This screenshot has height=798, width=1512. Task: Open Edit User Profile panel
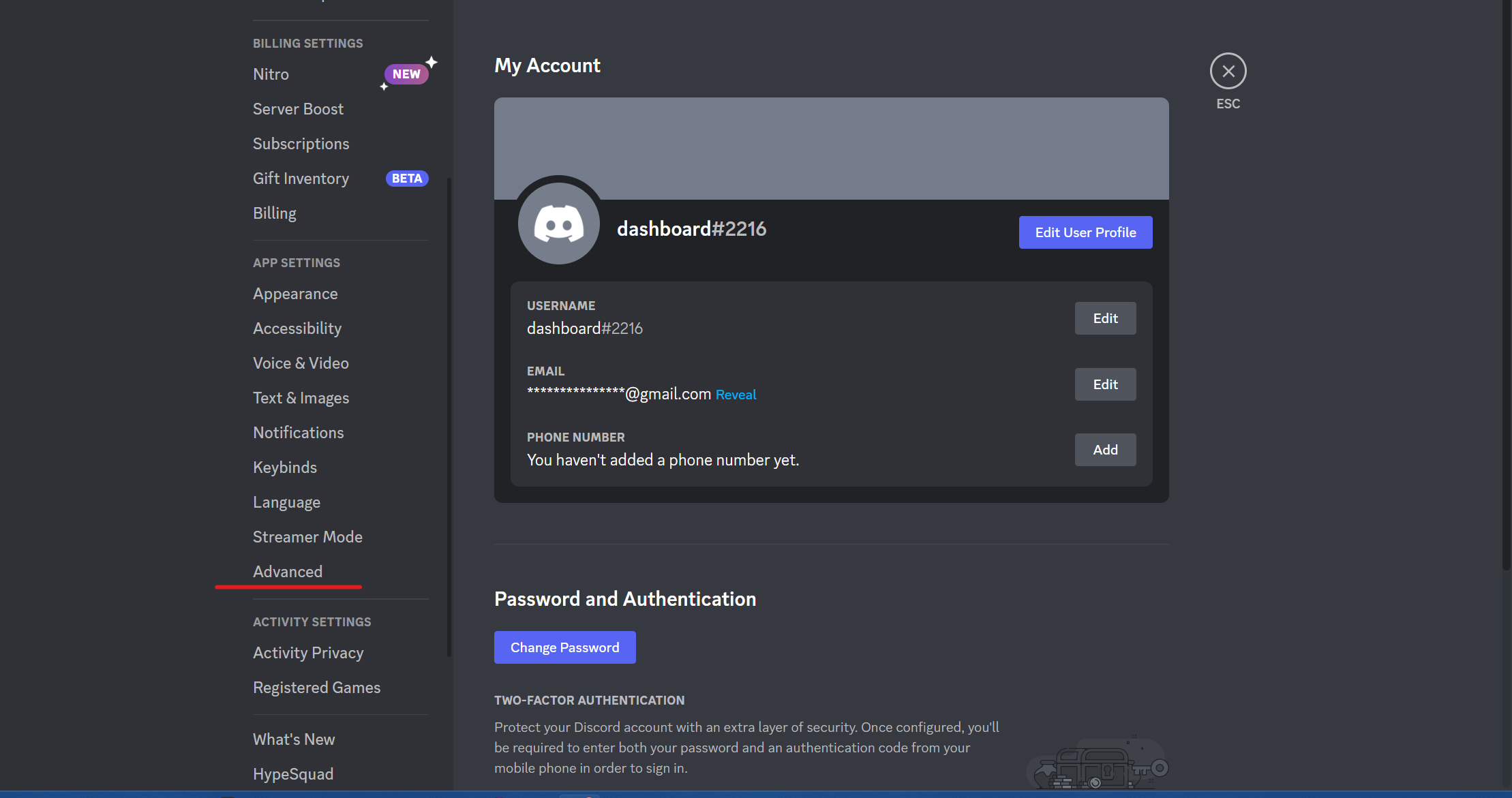point(1086,232)
